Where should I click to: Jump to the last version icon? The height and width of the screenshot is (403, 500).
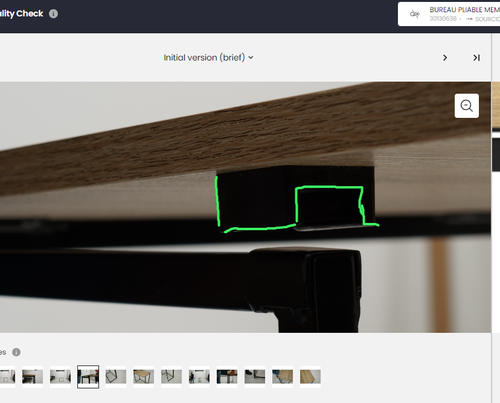(476, 58)
